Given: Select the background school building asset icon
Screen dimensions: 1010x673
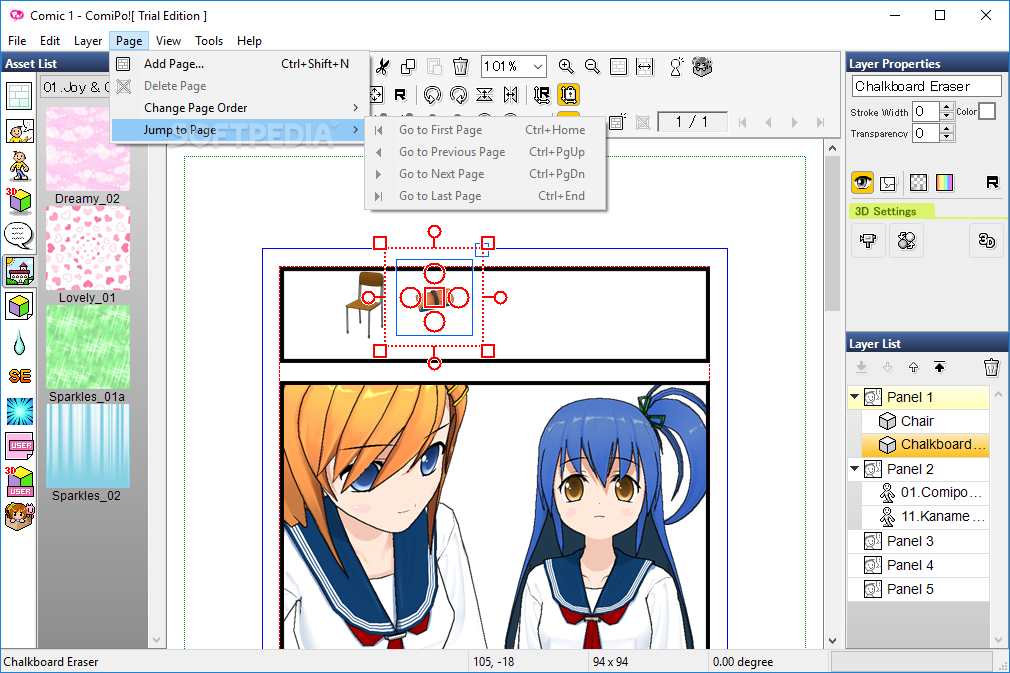Looking at the screenshot, I should click(19, 271).
